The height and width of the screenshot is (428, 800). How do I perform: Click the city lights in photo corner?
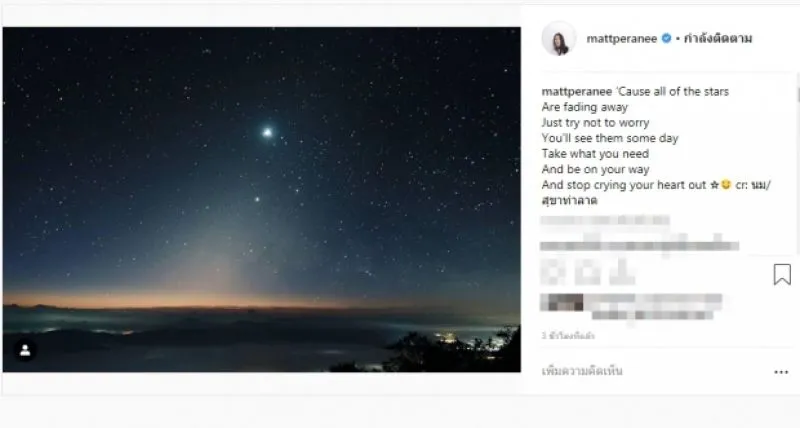click(459, 341)
